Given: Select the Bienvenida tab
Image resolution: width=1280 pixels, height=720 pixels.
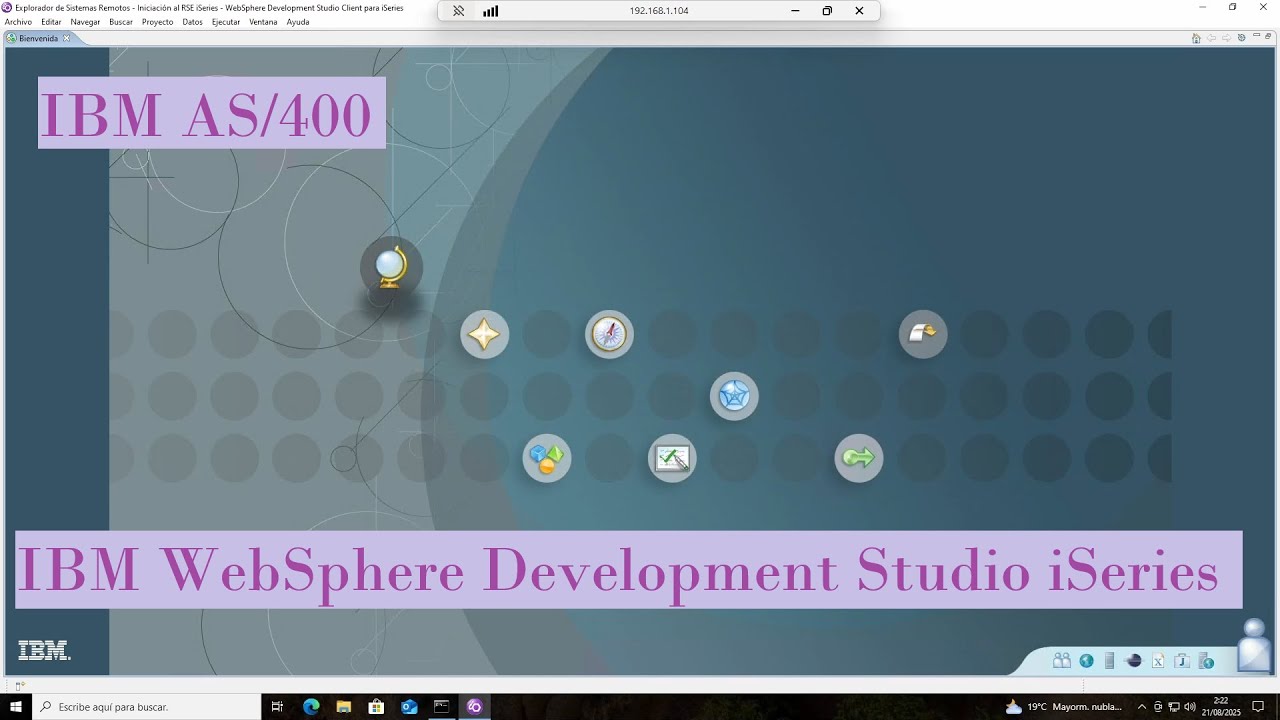Looking at the screenshot, I should pyautogui.click(x=38, y=38).
